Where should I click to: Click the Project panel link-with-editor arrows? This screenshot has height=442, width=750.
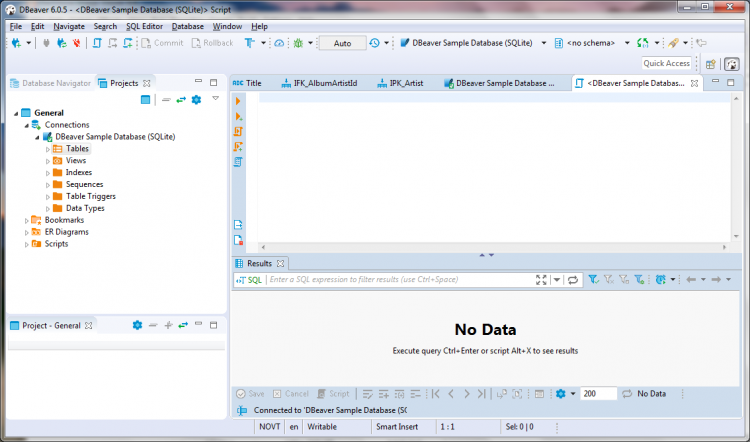[x=183, y=325]
